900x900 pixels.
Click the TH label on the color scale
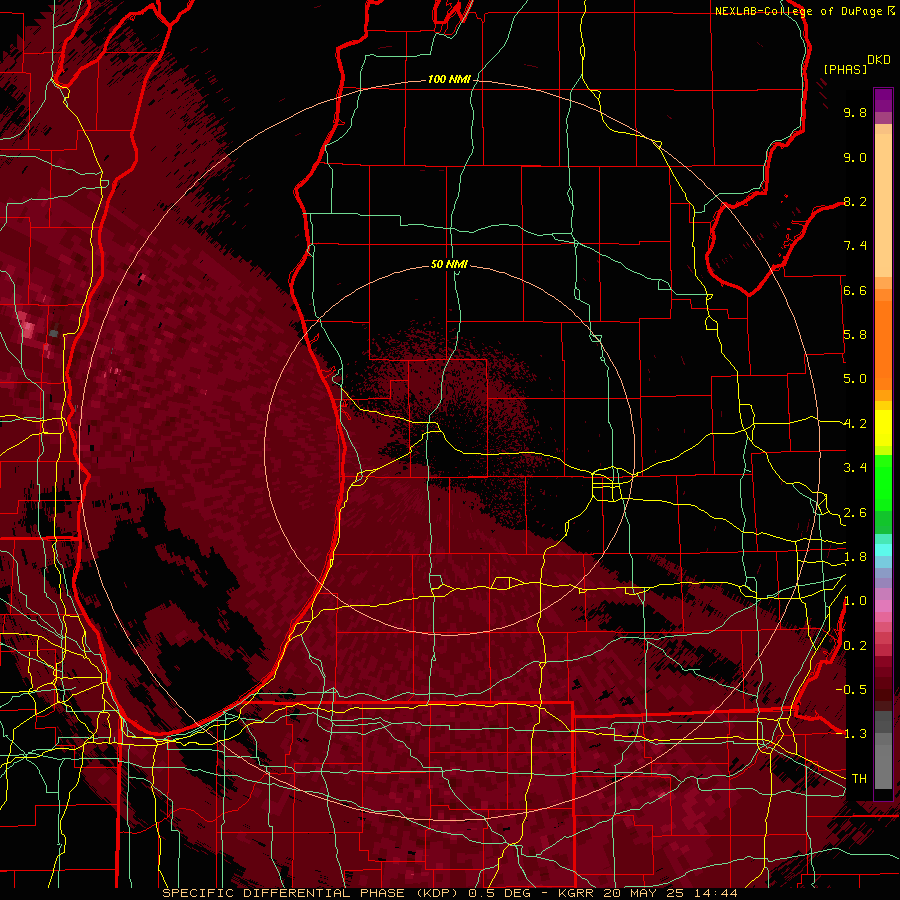(x=859, y=779)
